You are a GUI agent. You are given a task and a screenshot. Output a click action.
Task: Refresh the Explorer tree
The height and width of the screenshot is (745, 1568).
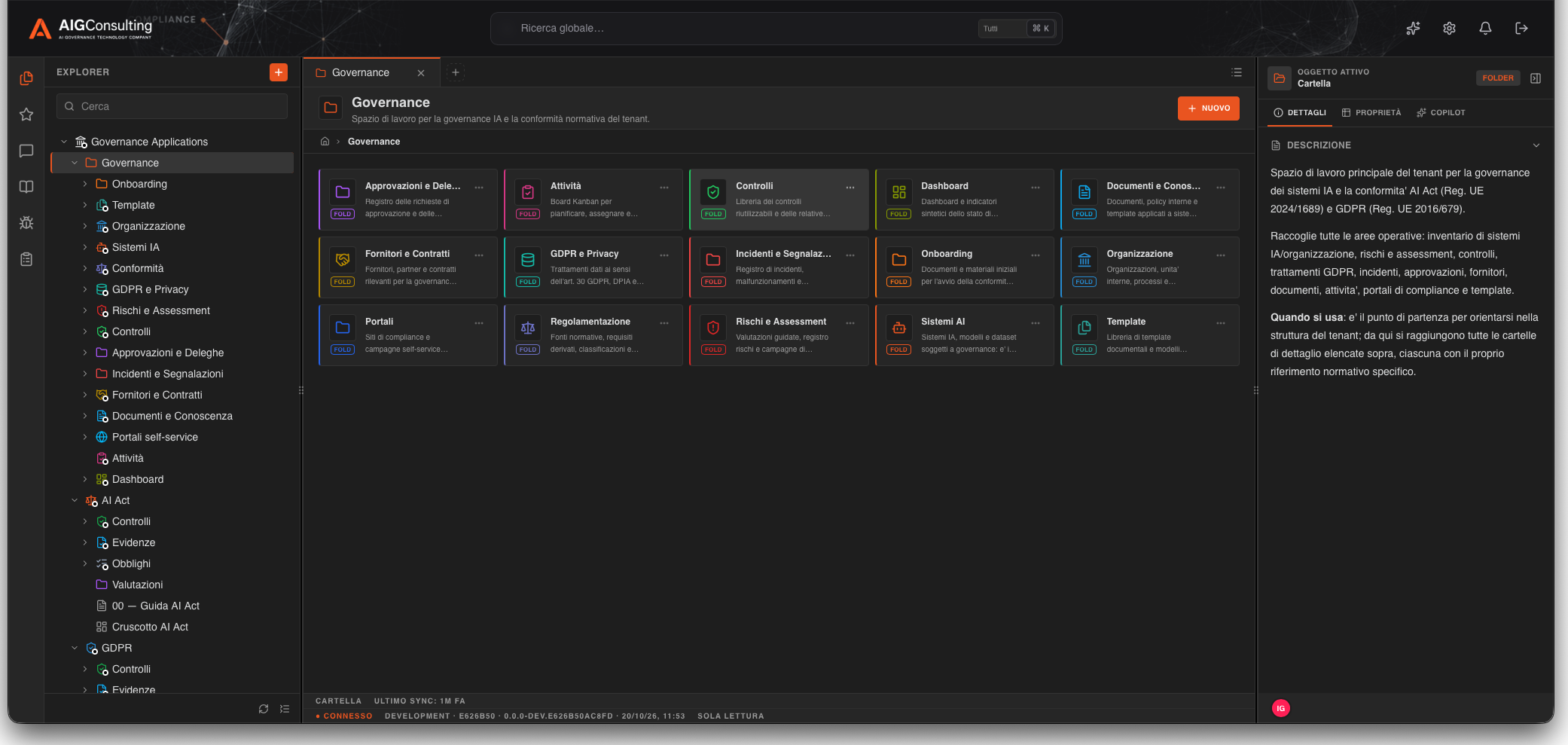(x=264, y=709)
